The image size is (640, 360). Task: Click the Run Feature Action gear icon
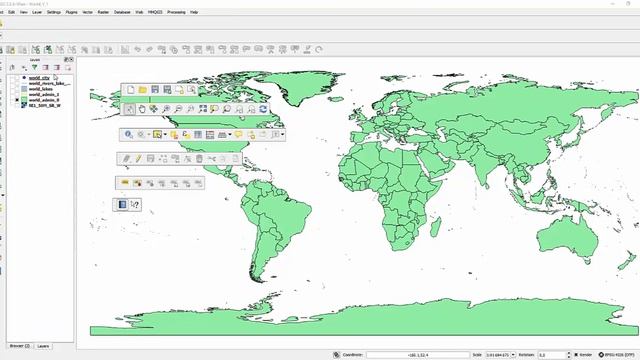pos(141,135)
